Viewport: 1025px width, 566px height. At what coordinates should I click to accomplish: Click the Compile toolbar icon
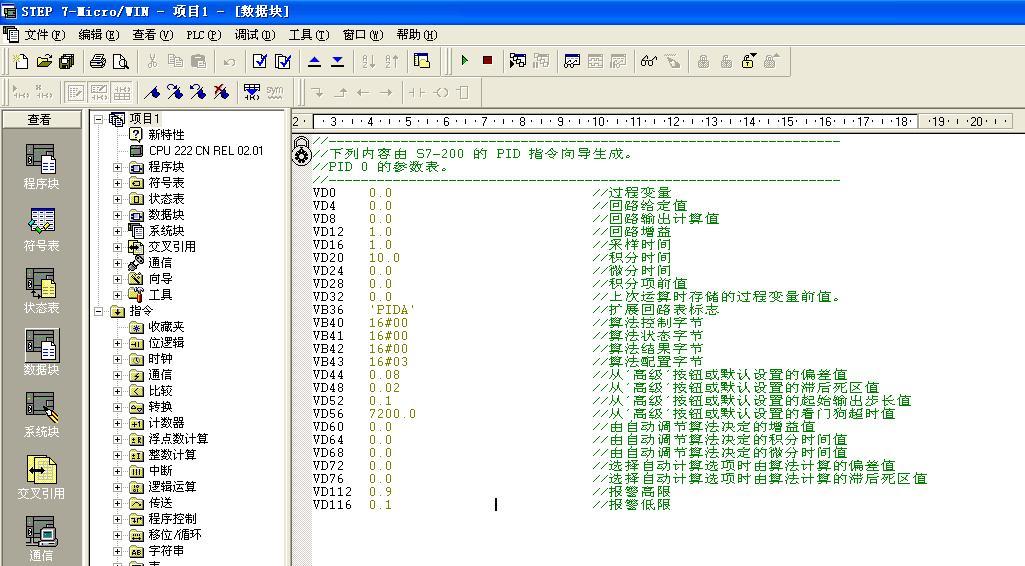pyautogui.click(x=260, y=61)
